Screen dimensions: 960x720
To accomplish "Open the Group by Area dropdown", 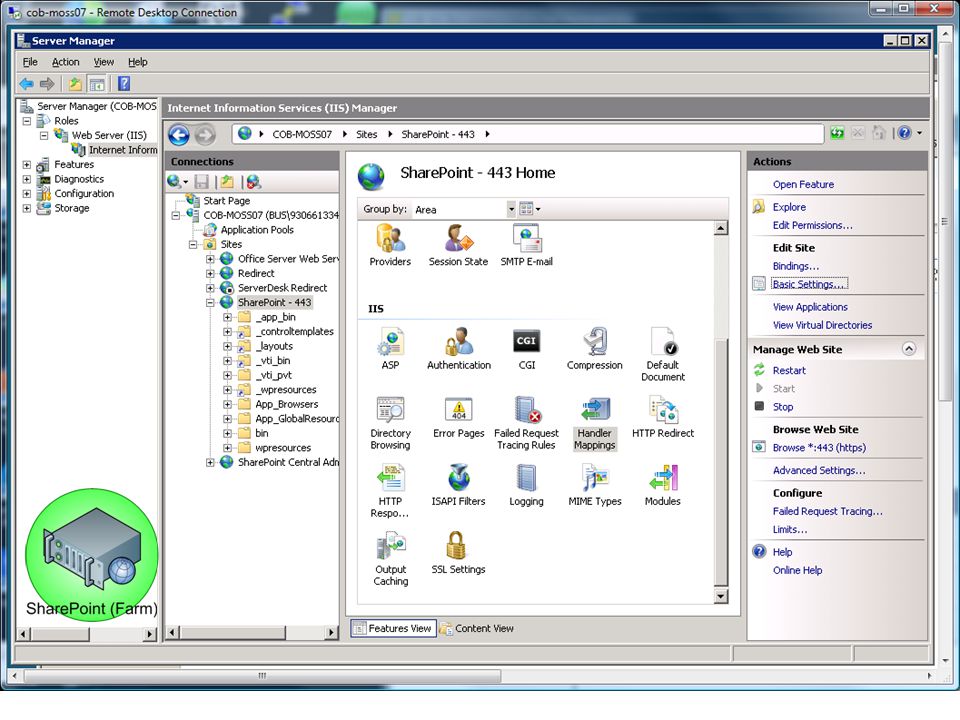I will tap(511, 209).
